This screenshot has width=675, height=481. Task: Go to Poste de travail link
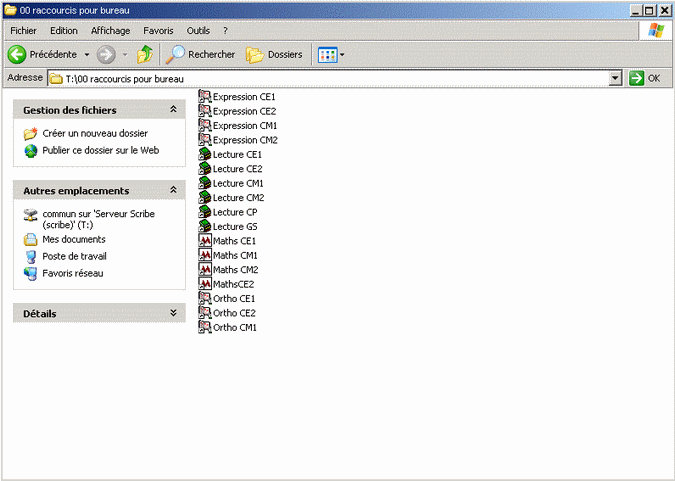click(x=74, y=256)
